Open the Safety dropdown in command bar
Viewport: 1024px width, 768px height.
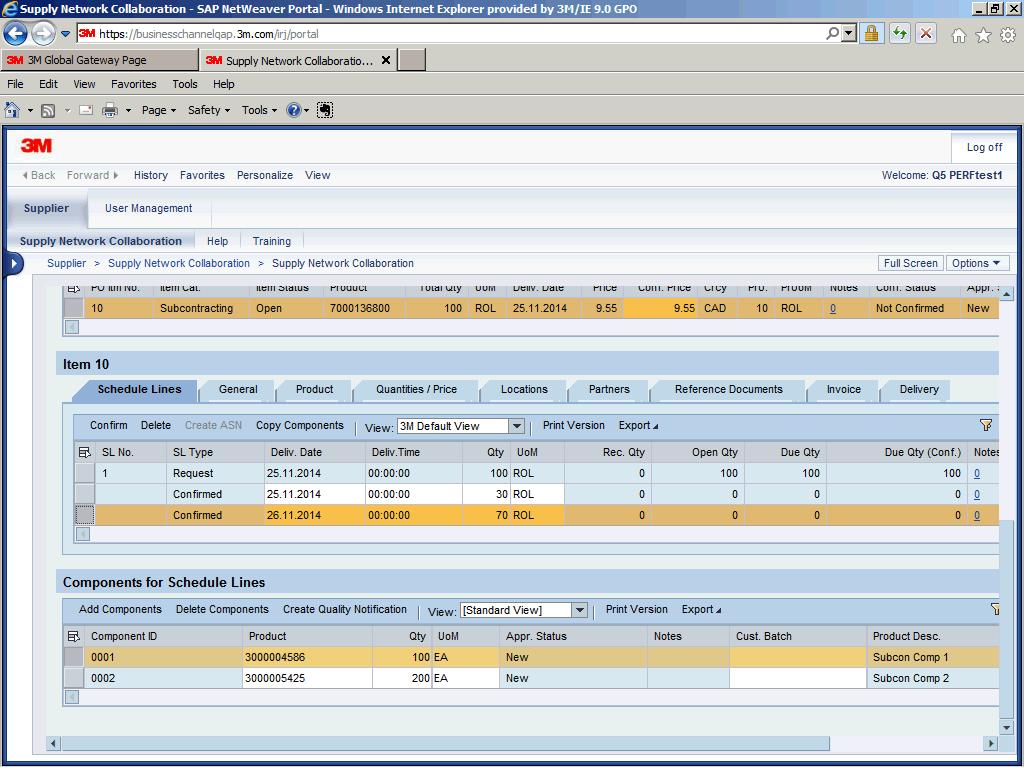pyautogui.click(x=209, y=110)
